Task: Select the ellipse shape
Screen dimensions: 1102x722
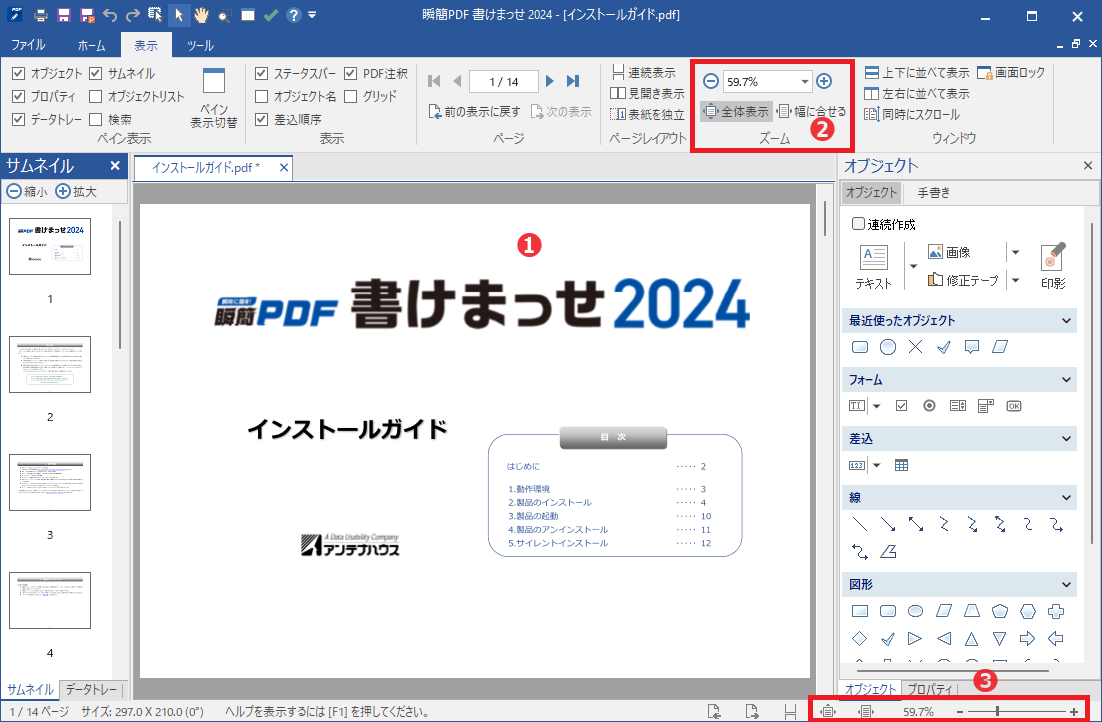Action: tap(915, 611)
